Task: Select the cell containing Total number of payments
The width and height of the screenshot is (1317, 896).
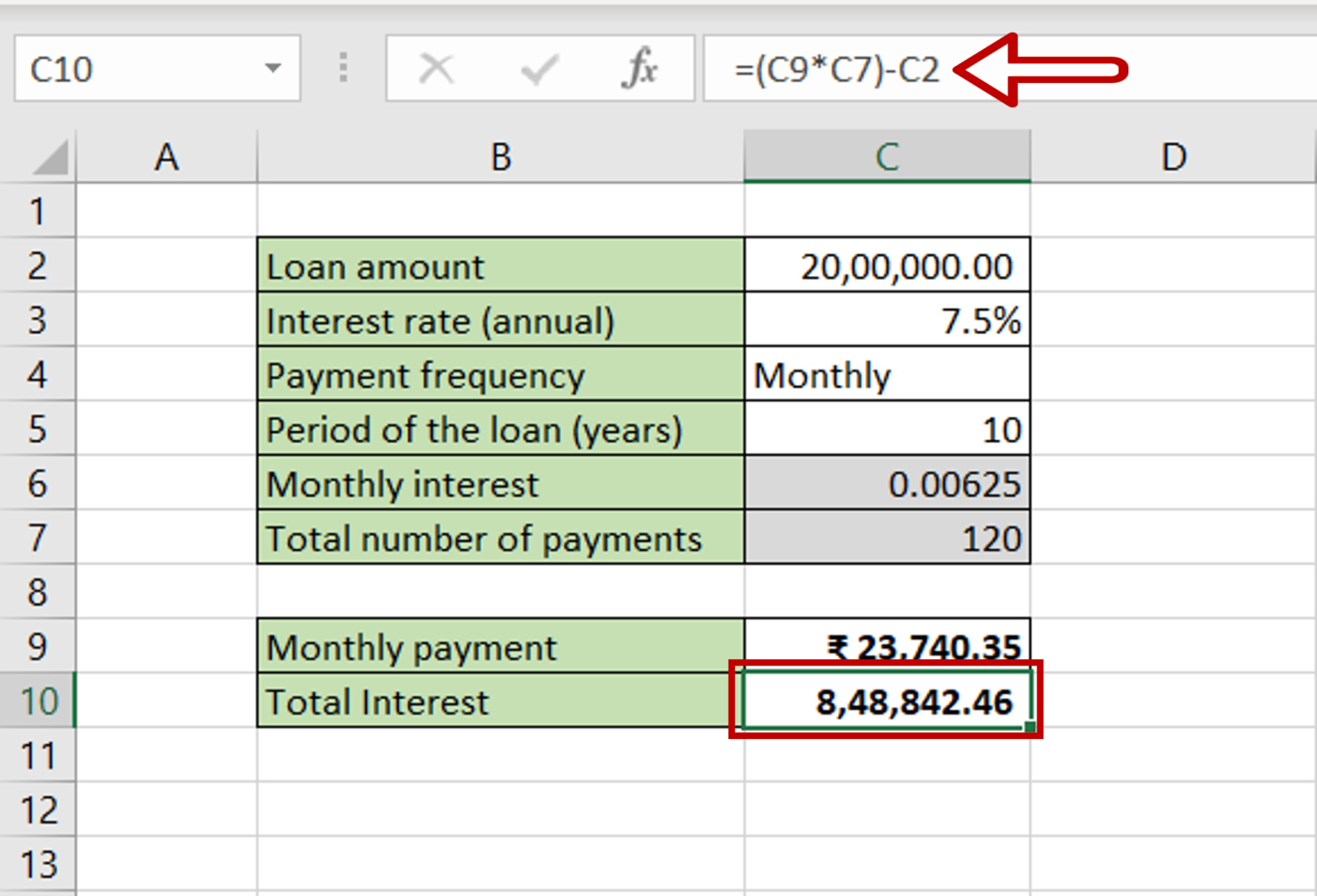Action: pyautogui.click(x=500, y=538)
